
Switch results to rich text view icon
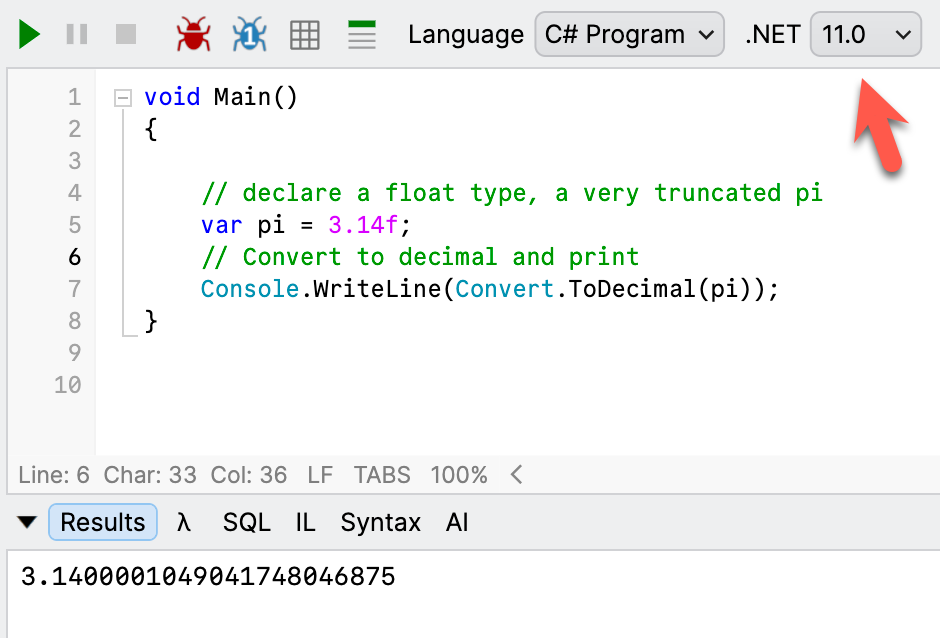click(361, 35)
